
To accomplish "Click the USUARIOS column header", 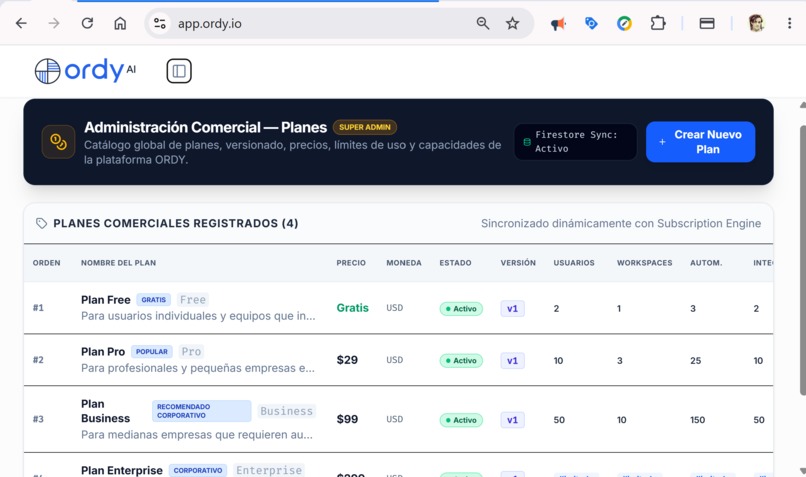I will 574,263.
